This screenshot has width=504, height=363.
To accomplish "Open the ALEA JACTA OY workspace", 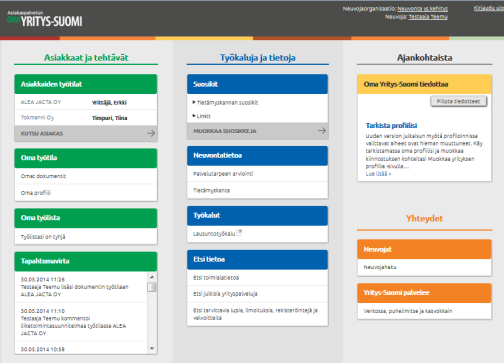I will [86, 102].
